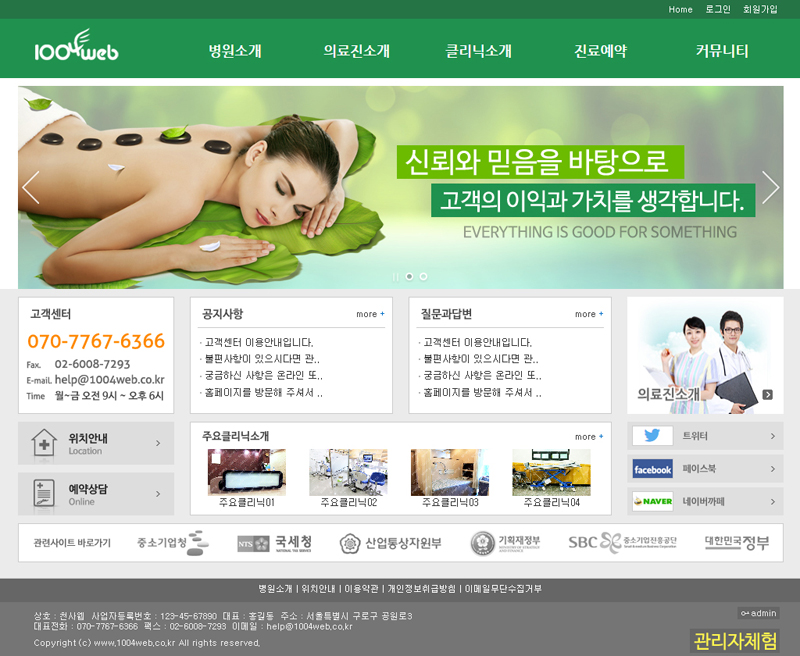Expand 공지사항 with the more link

[370, 314]
